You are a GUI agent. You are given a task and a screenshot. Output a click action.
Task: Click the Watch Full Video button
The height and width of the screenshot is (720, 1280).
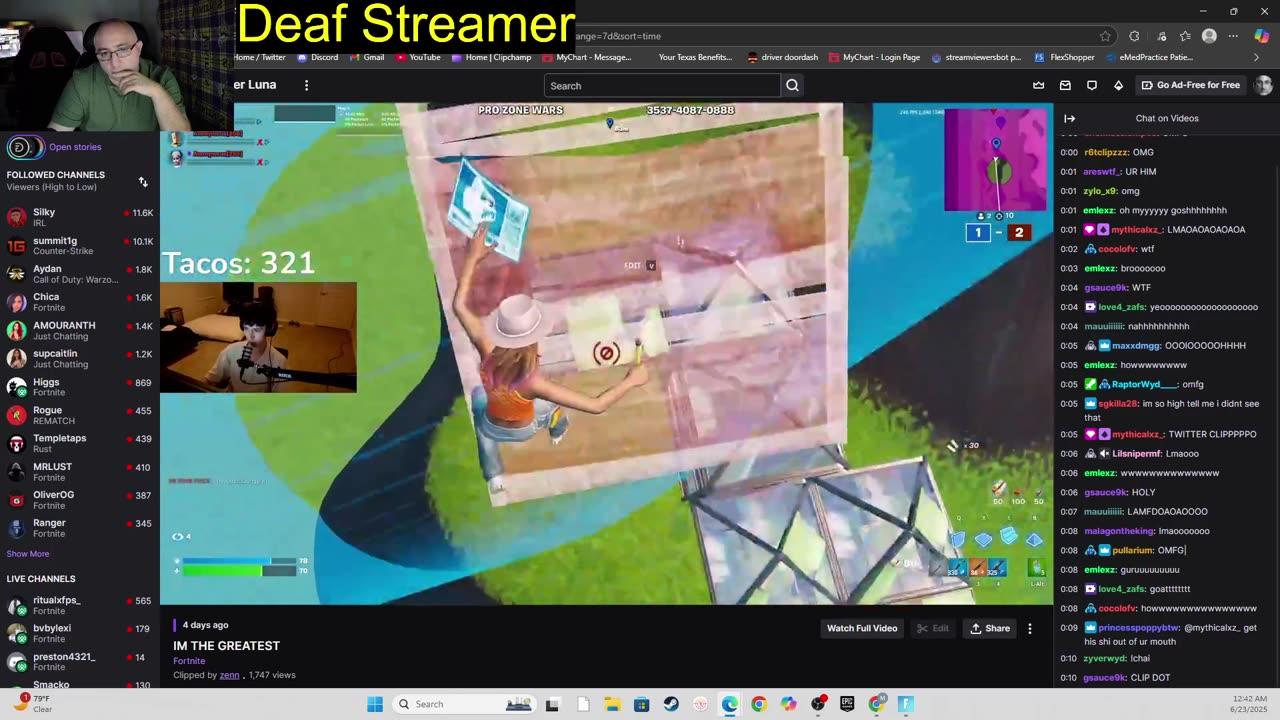pos(862,628)
